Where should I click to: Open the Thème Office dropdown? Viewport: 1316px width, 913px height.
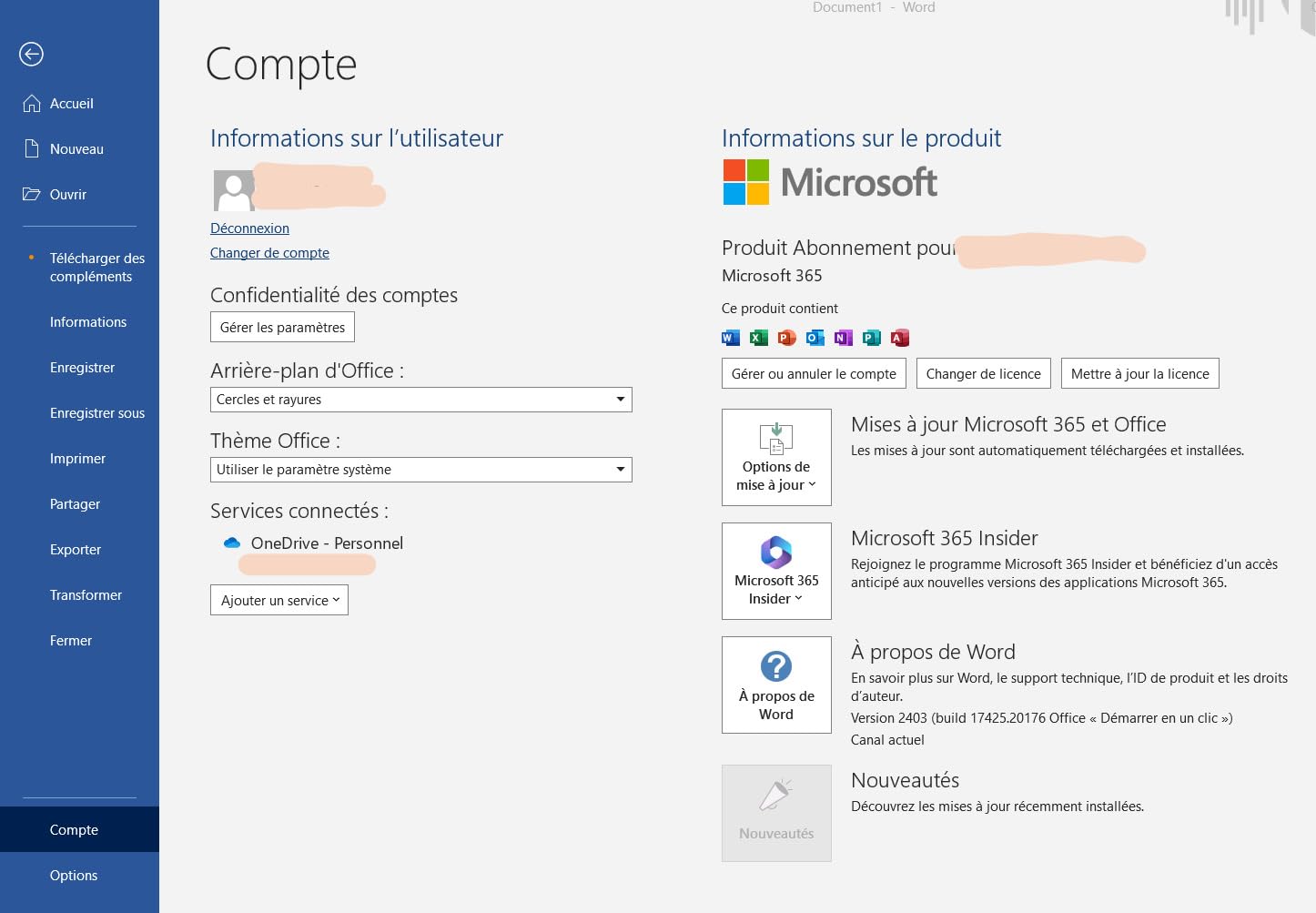pos(420,470)
